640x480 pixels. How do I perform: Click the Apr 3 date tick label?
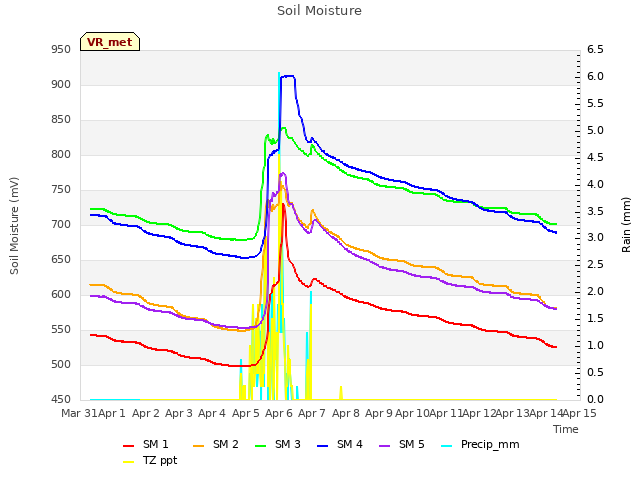coord(179,413)
